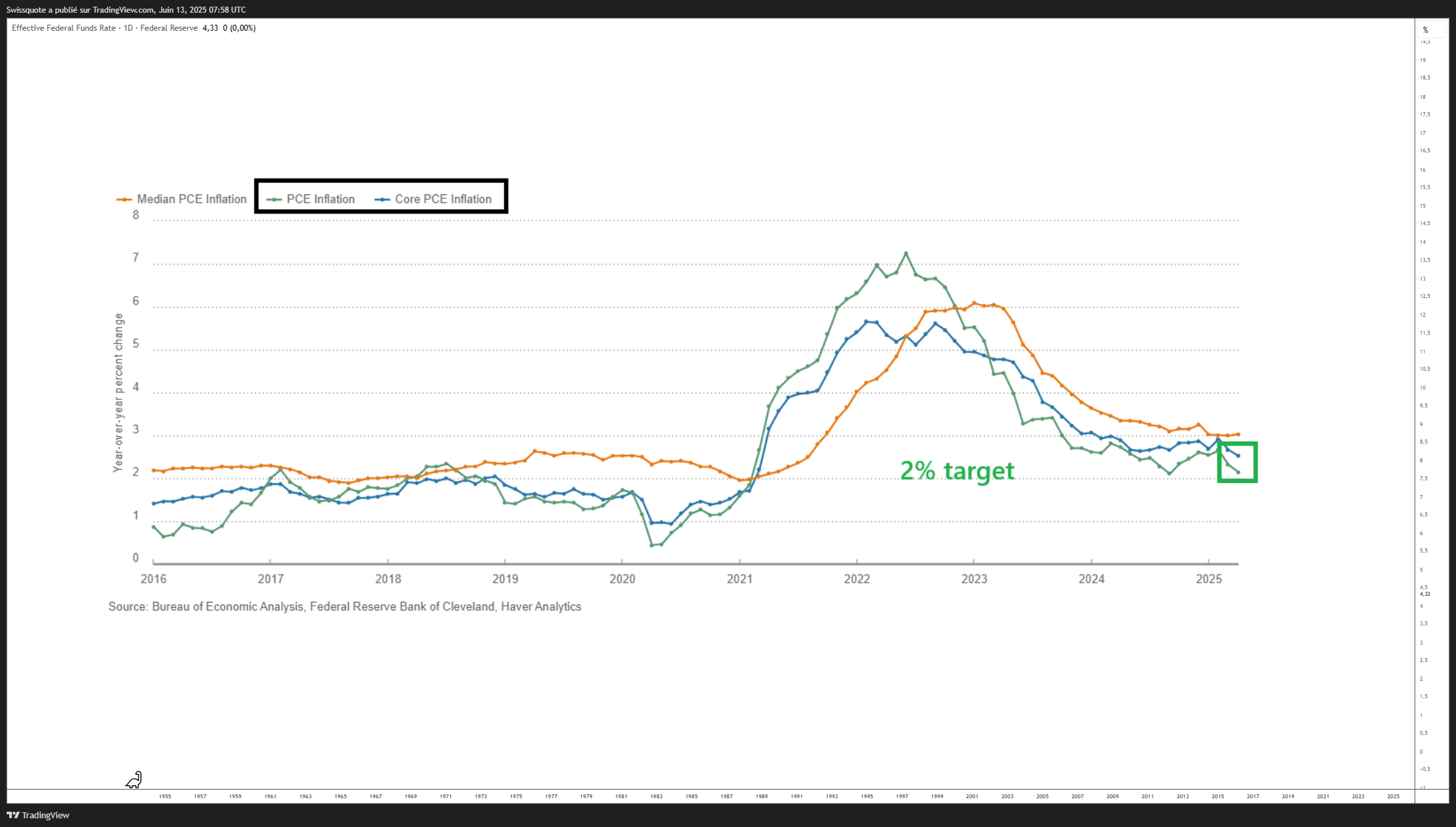Click 2001 on the TradingView time axis

point(972,796)
